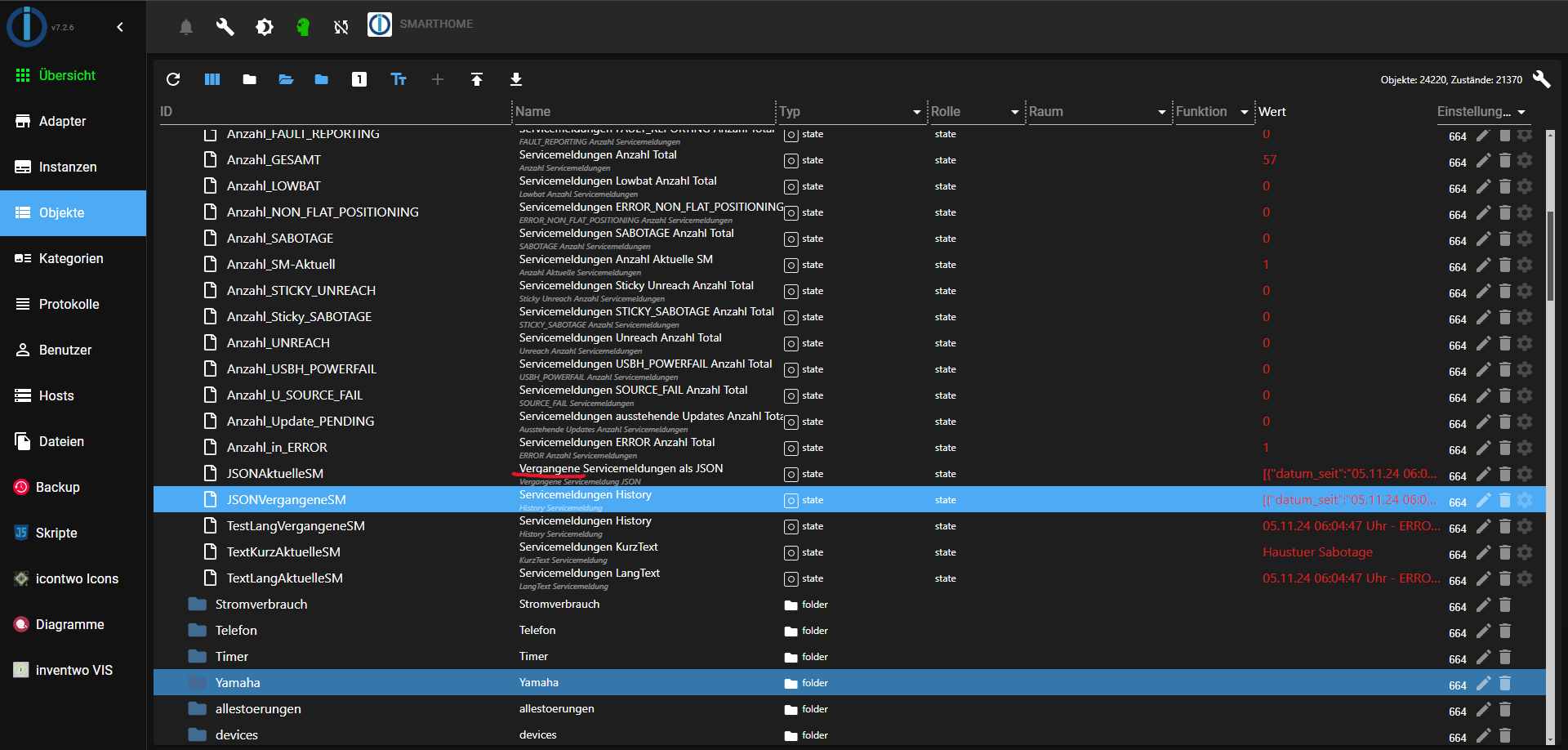Refresh the objects tree
Image resolution: width=1568 pixels, height=750 pixels.
coord(173,79)
